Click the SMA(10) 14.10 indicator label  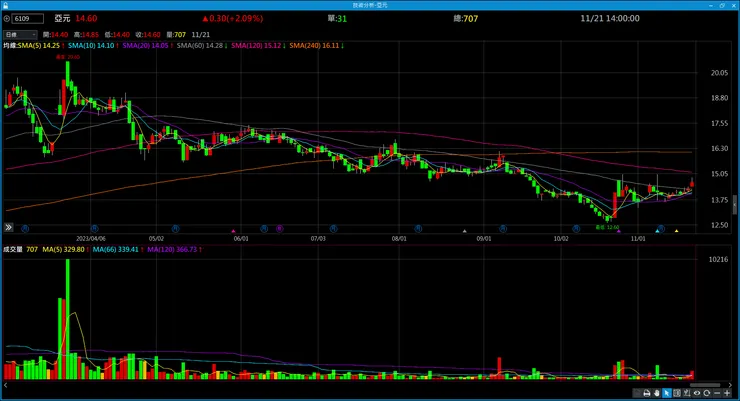tap(93, 46)
